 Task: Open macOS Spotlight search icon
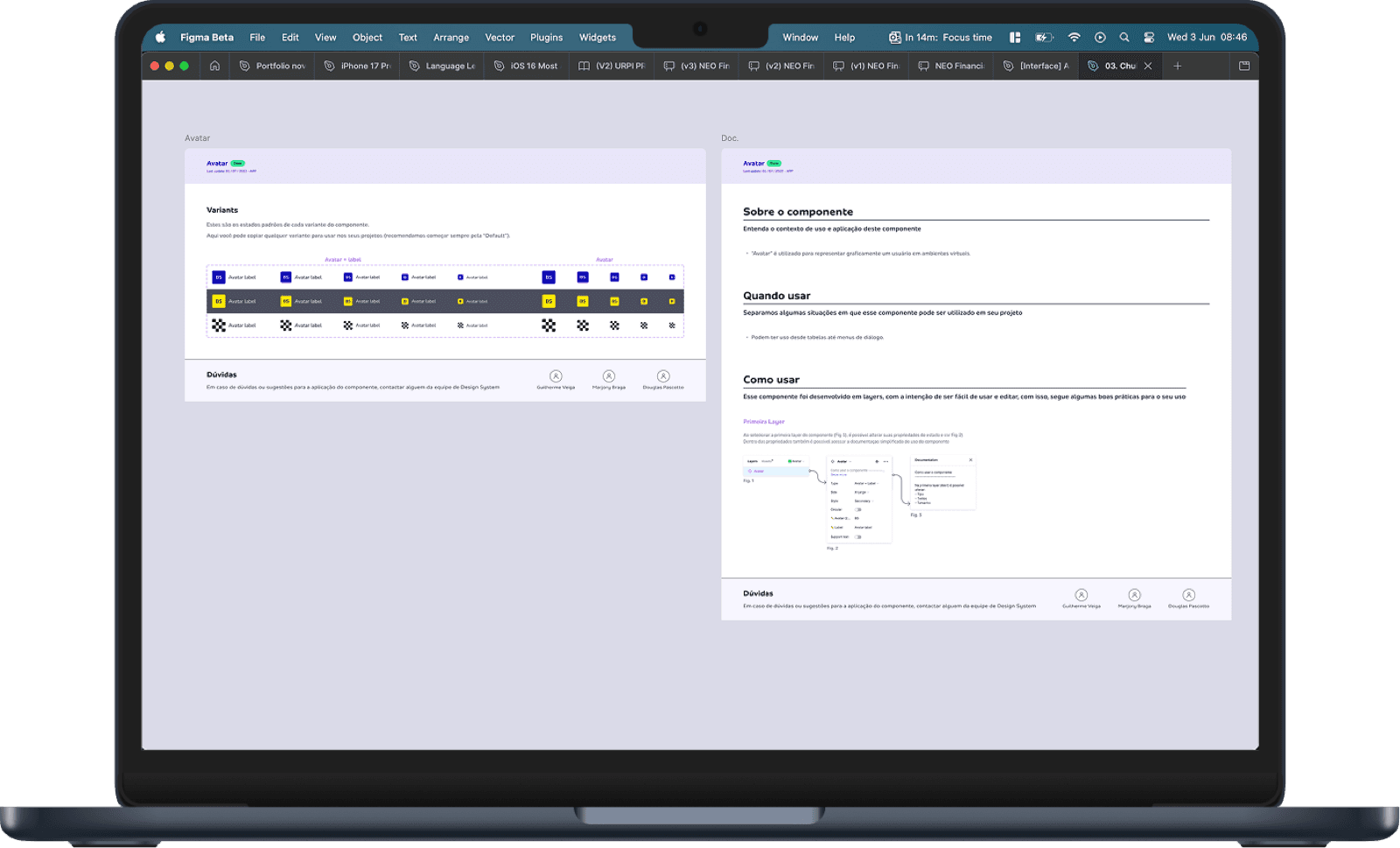[1124, 38]
